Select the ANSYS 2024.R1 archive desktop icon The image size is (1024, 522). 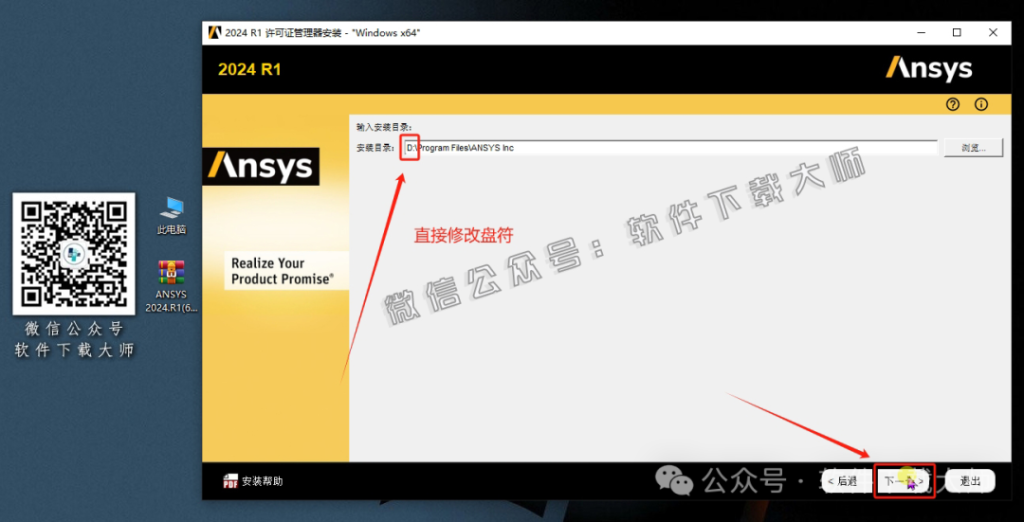[x=171, y=286]
